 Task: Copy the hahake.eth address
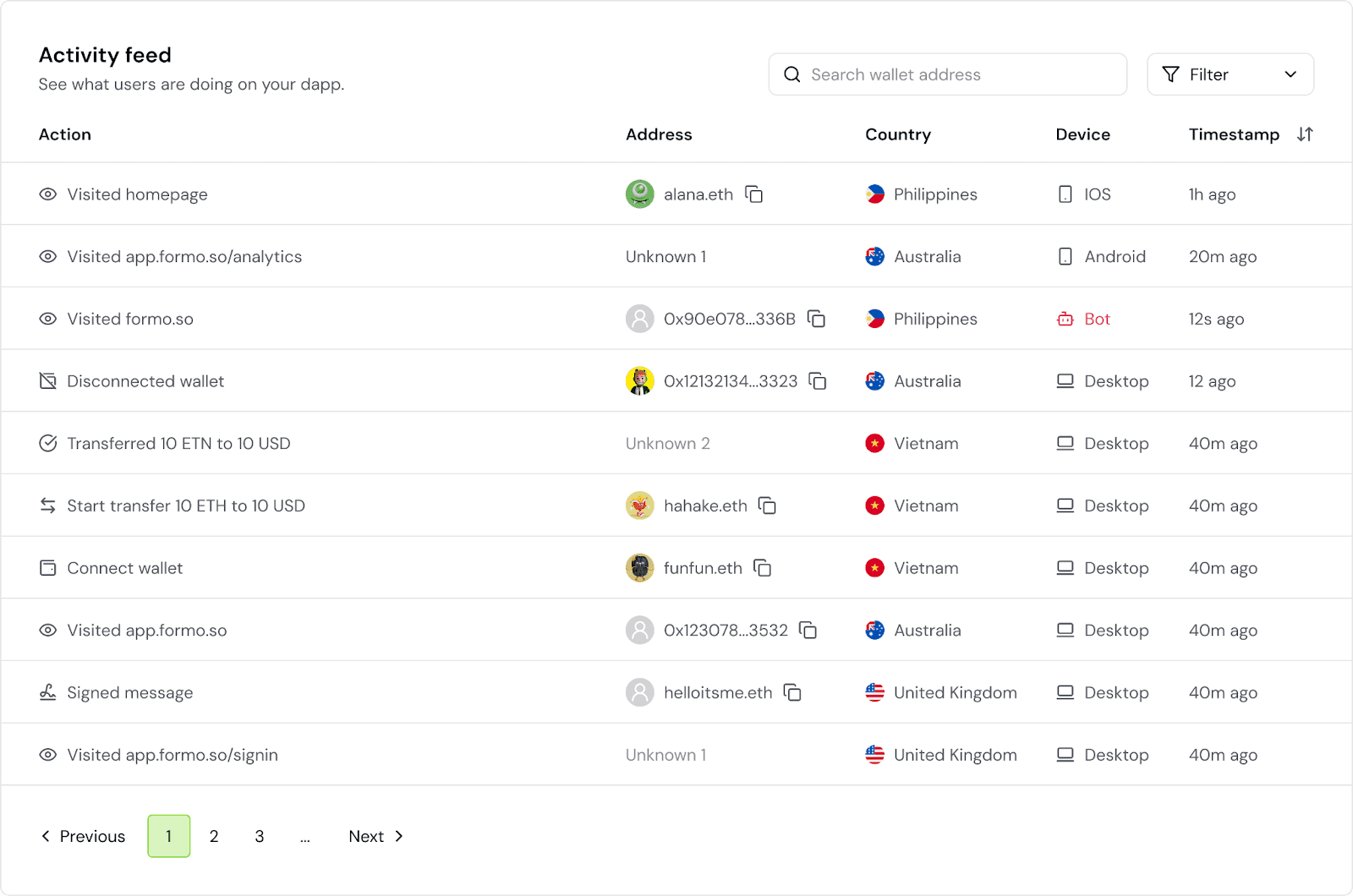pos(767,505)
